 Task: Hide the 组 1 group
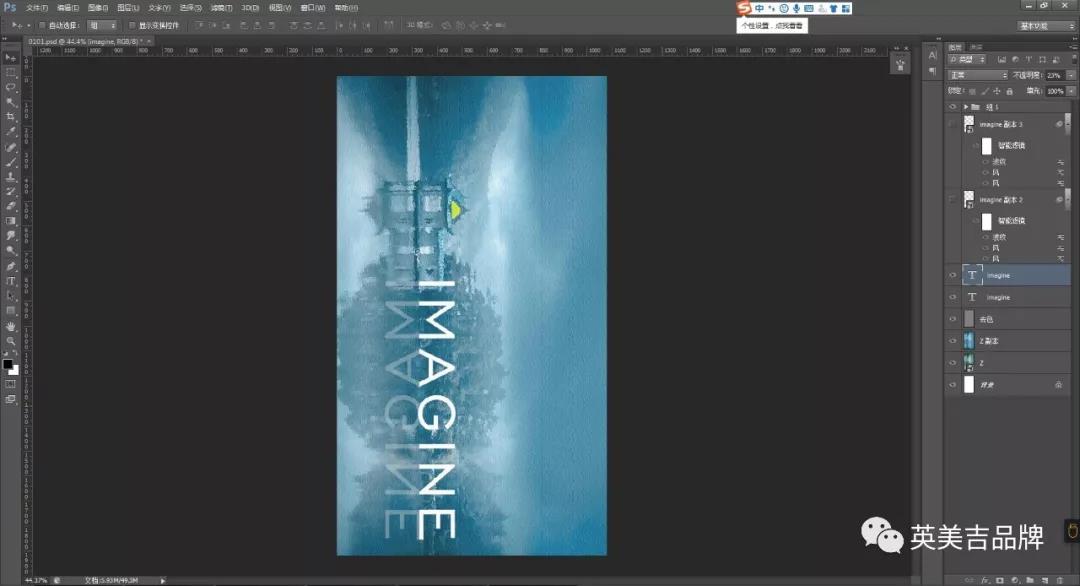[x=953, y=107]
